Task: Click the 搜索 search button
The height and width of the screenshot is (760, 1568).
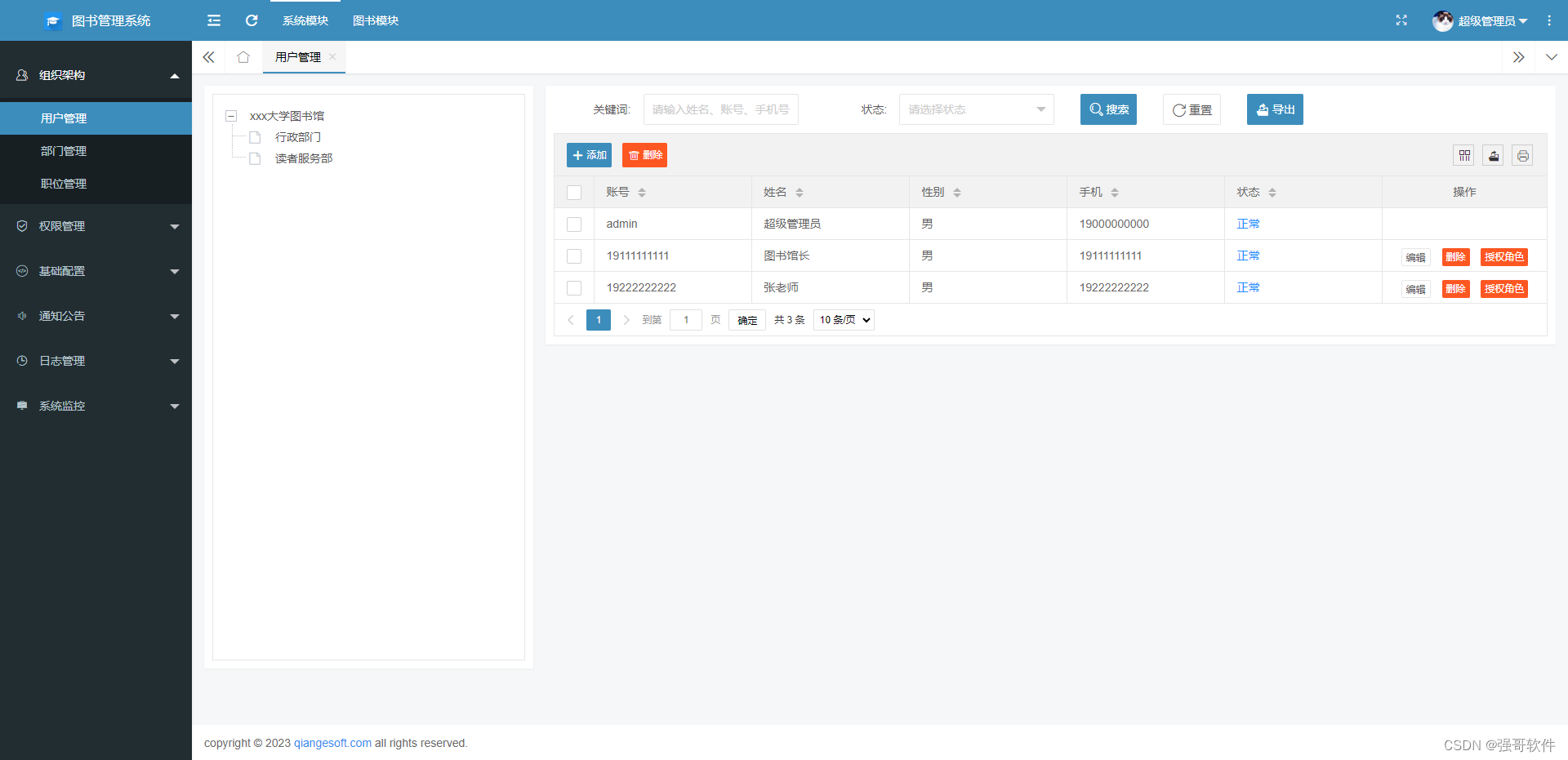Action: pos(1108,109)
